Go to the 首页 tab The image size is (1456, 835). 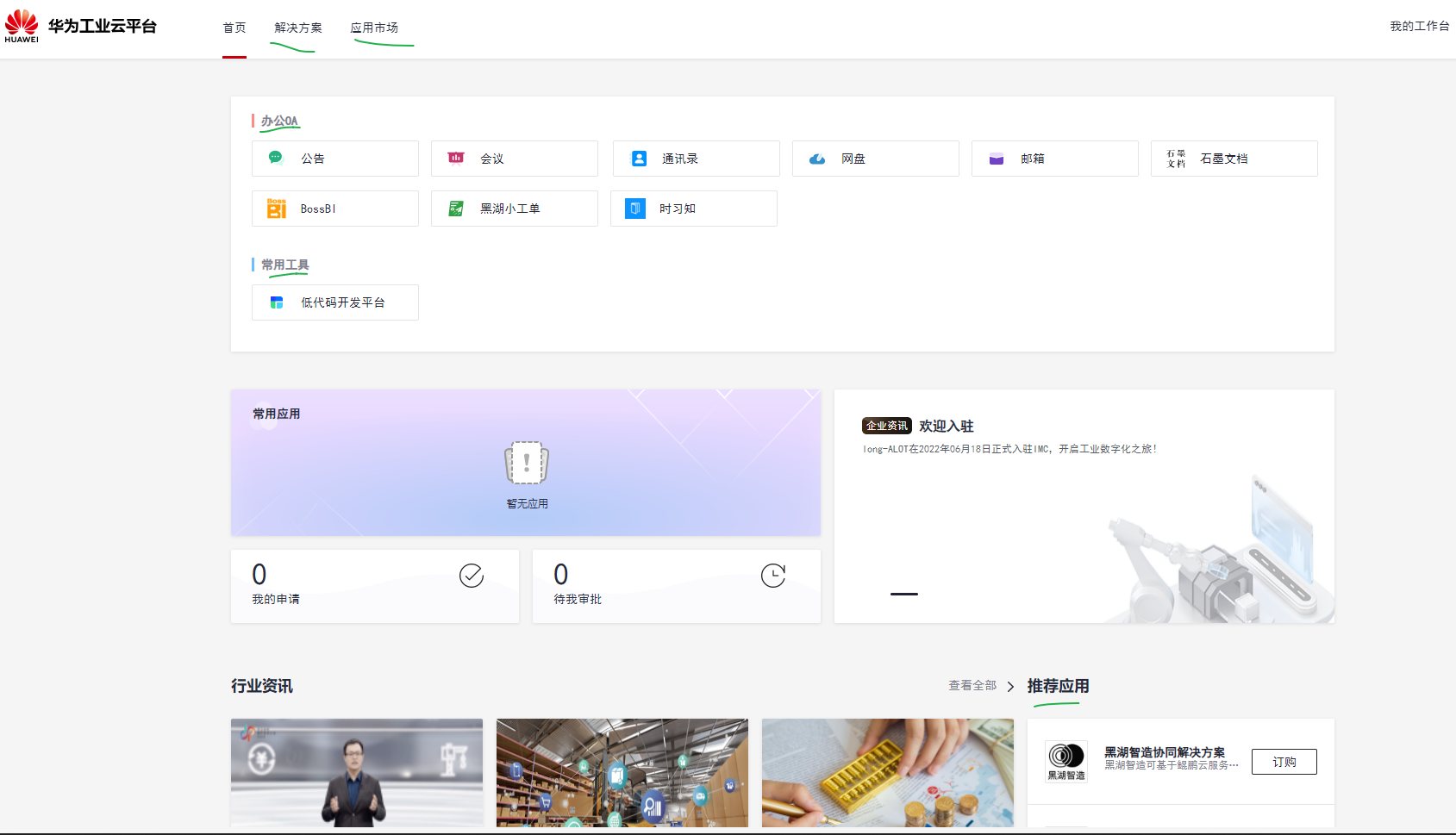234,28
